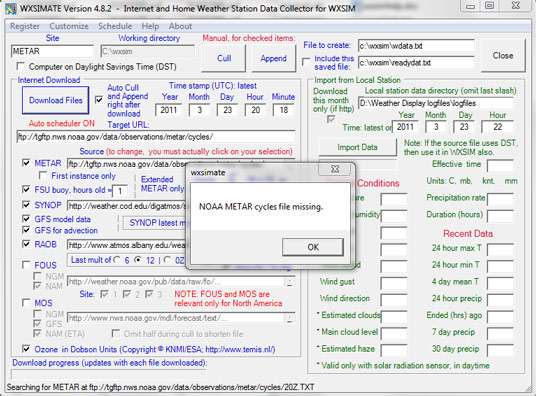
Task: Click the time stamp Hour field 20
Action: [255, 110]
